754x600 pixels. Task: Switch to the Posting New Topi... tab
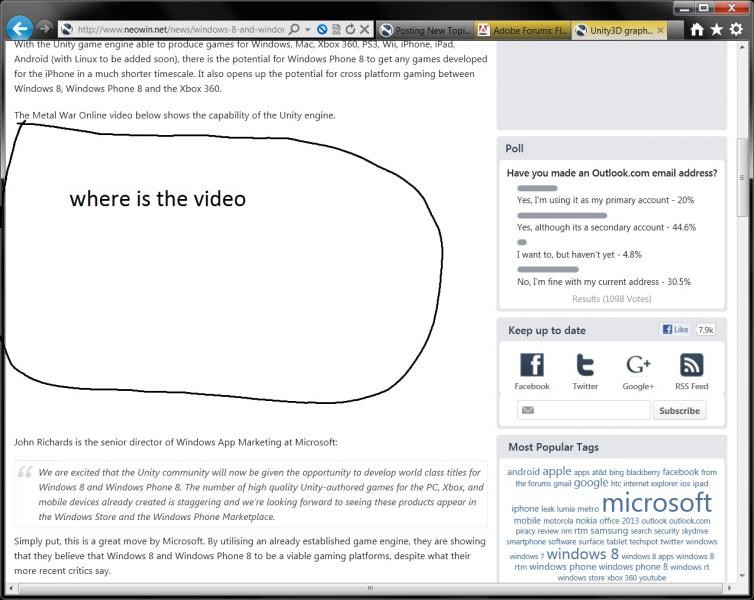coord(425,30)
